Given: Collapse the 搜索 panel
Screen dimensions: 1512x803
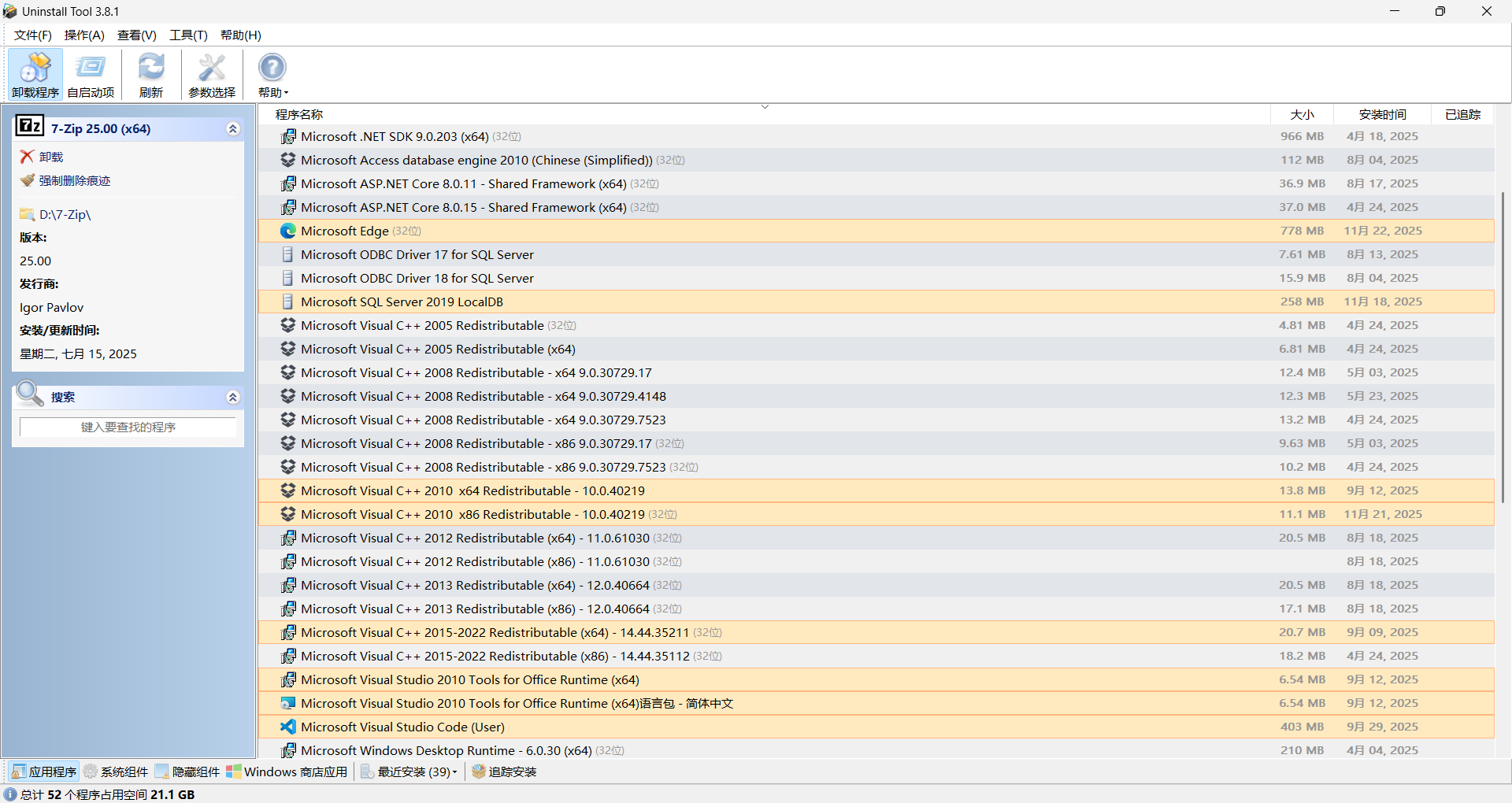Looking at the screenshot, I should click(232, 398).
